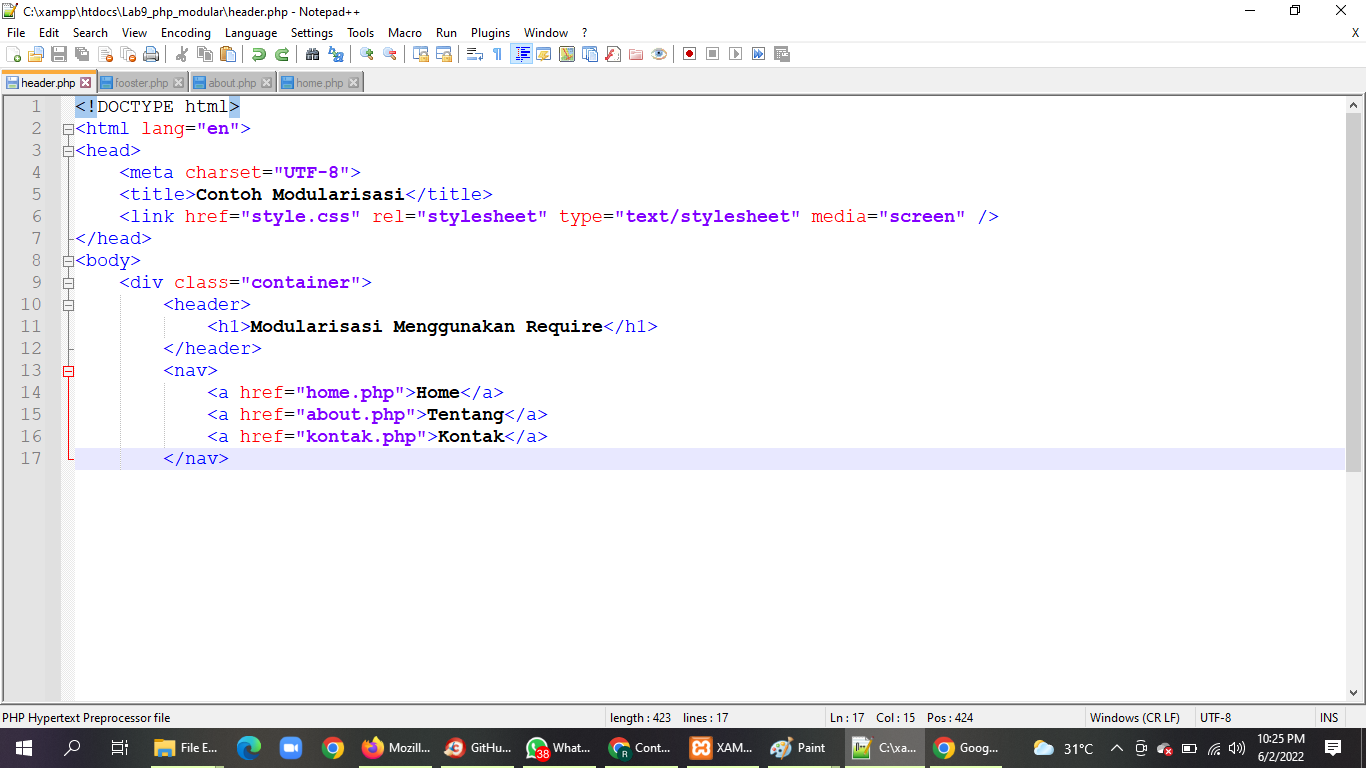The image size is (1366, 768).
Task: Open the Plugins menu
Action: (x=490, y=33)
